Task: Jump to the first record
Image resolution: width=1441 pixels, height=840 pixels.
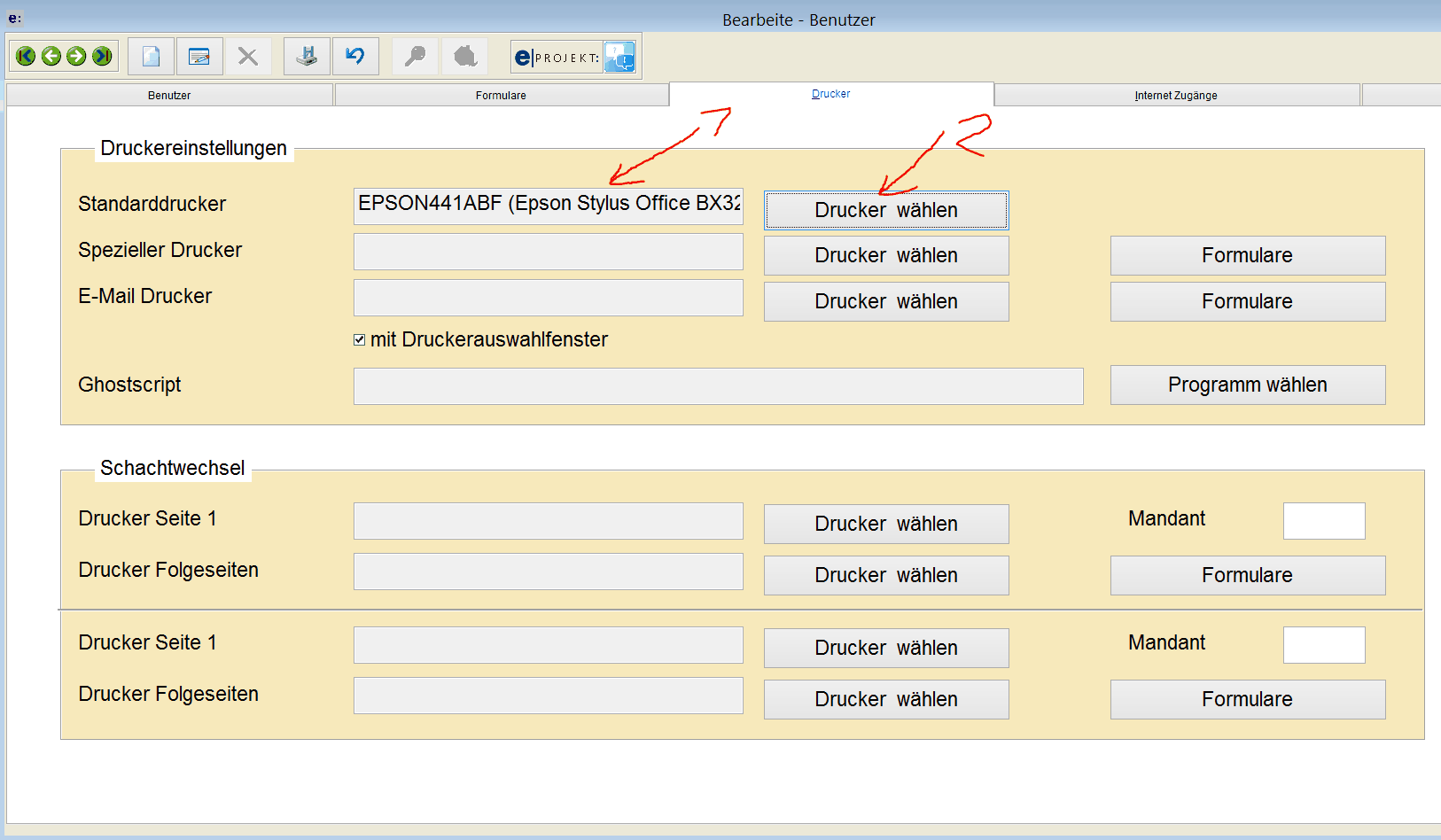Action: 26,57
